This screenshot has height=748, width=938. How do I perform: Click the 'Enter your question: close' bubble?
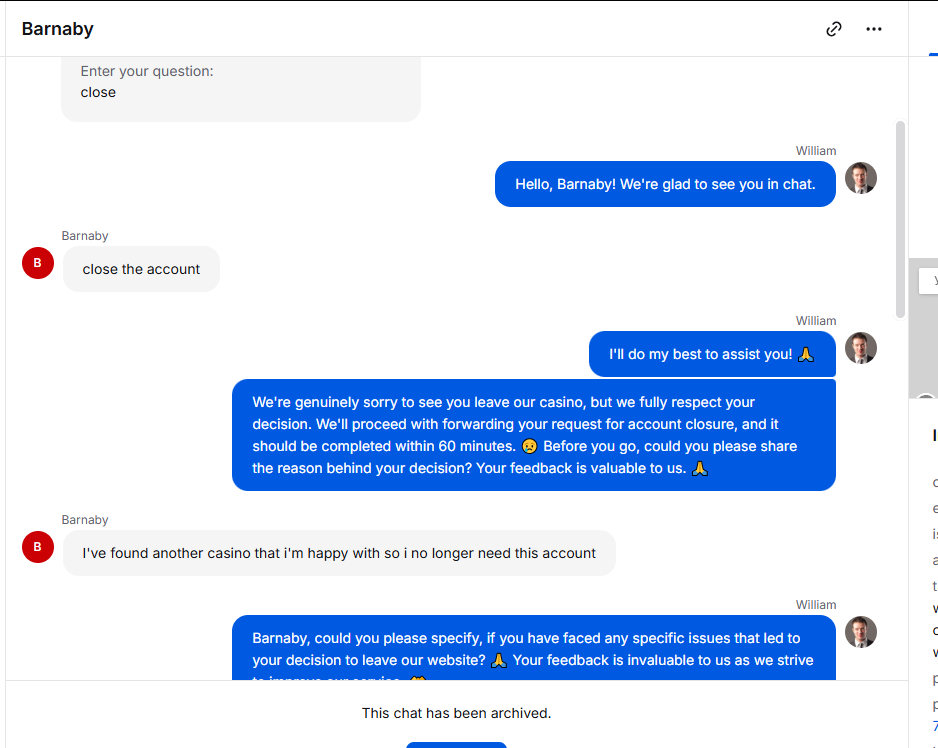(241, 89)
